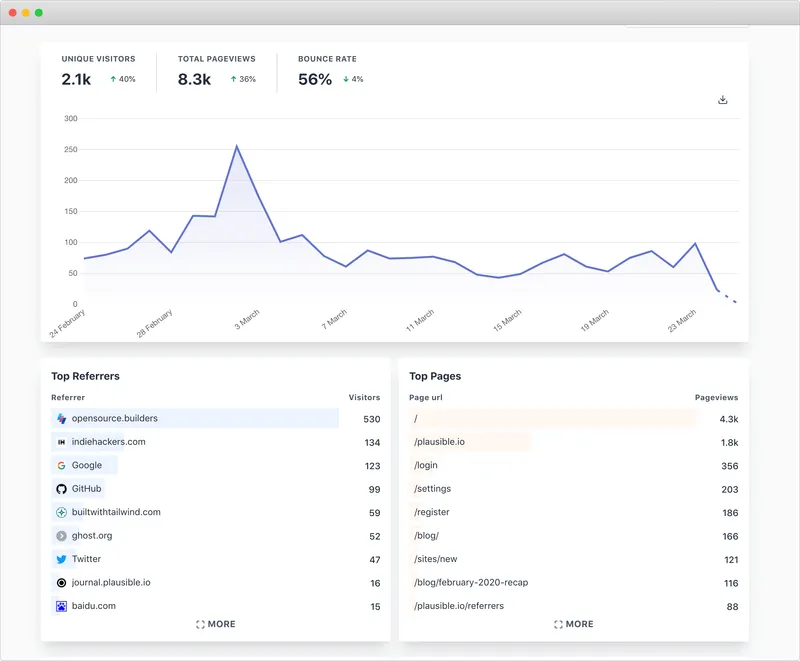Click the baidu.com paw icon
Image resolution: width=800 pixels, height=661 pixels.
pyautogui.click(x=61, y=606)
